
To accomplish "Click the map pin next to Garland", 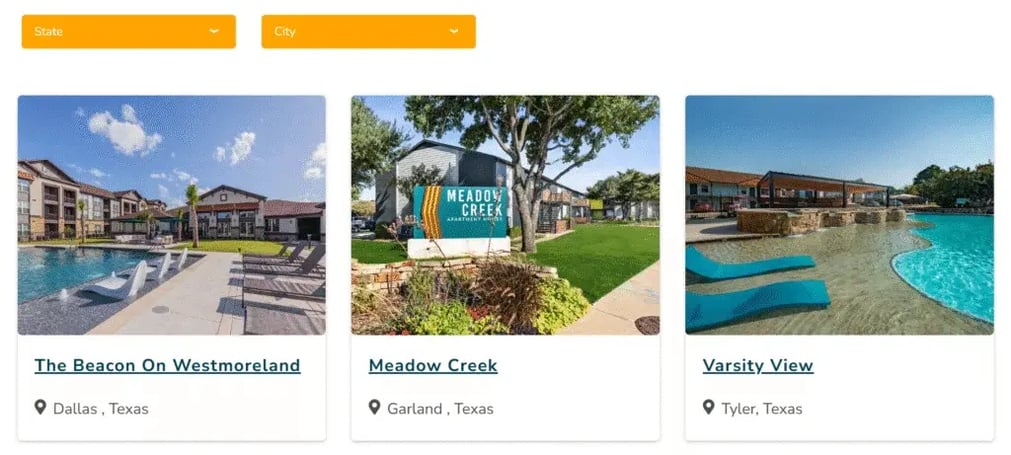I will pyautogui.click(x=375, y=407).
